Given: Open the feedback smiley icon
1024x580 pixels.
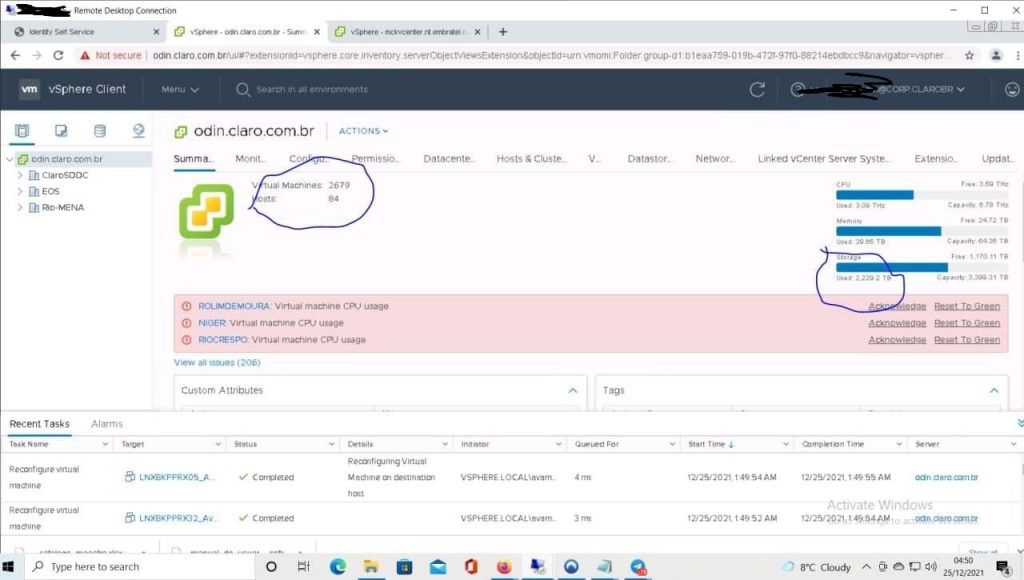Looking at the screenshot, I should (x=1012, y=89).
